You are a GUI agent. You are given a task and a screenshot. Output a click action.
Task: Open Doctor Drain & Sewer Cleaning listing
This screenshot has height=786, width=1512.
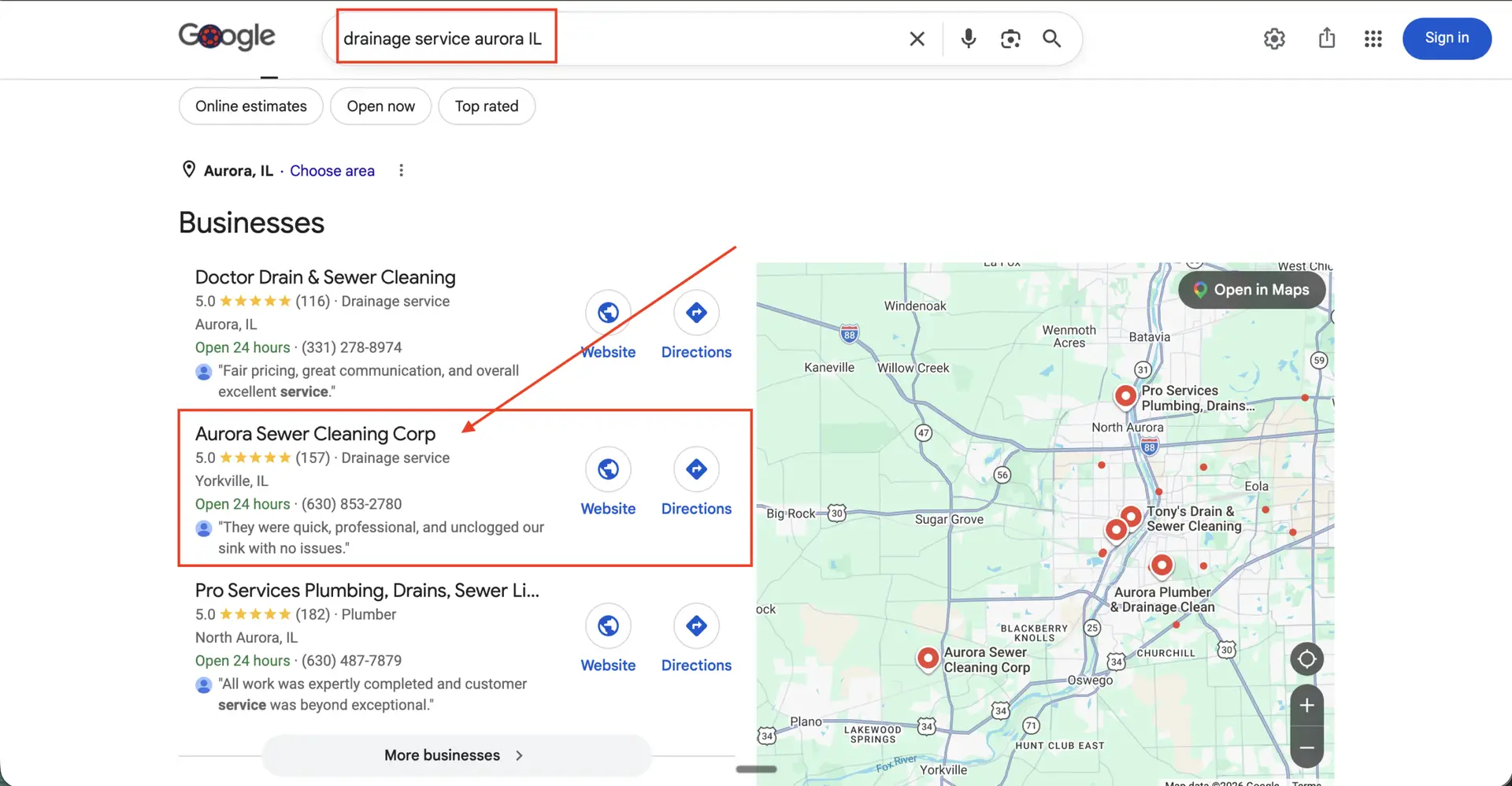coord(325,277)
